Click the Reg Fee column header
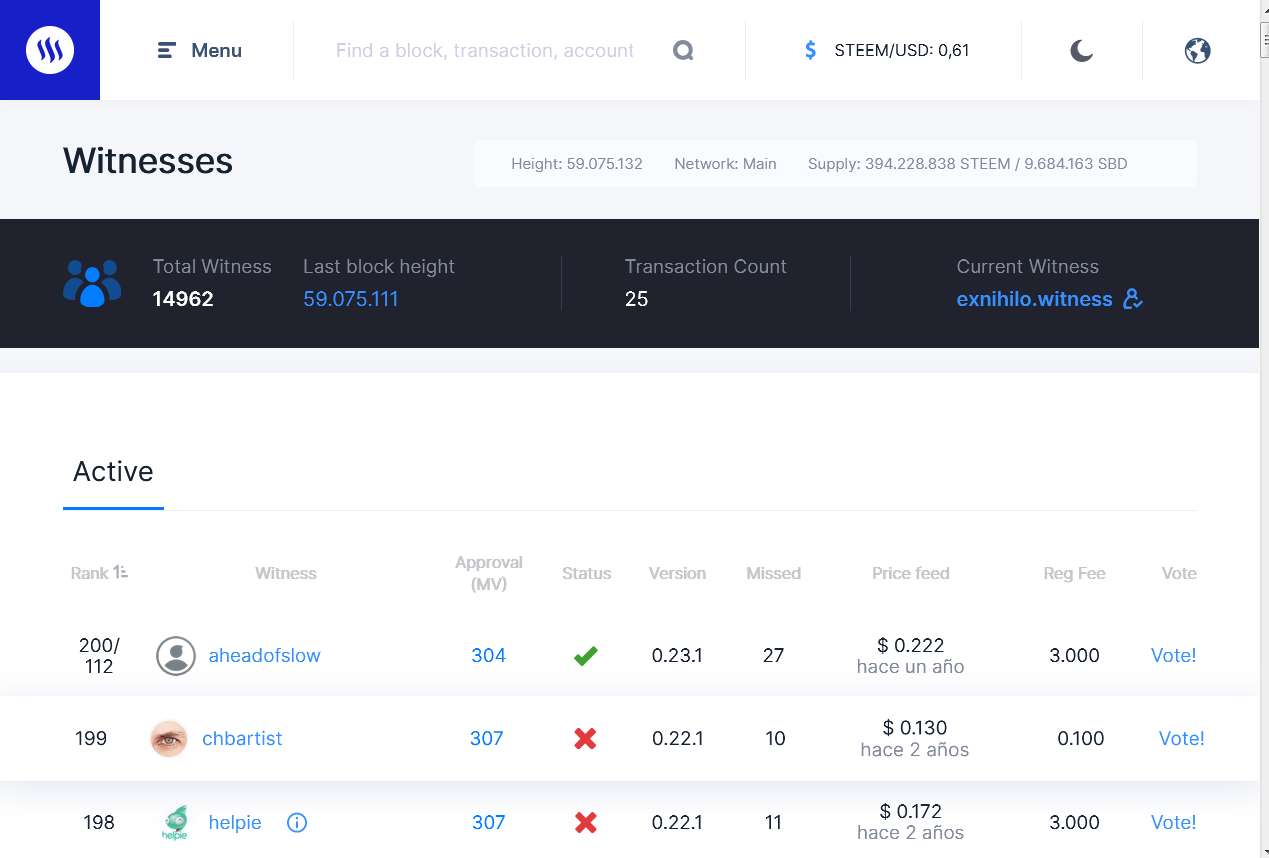 click(x=1074, y=573)
